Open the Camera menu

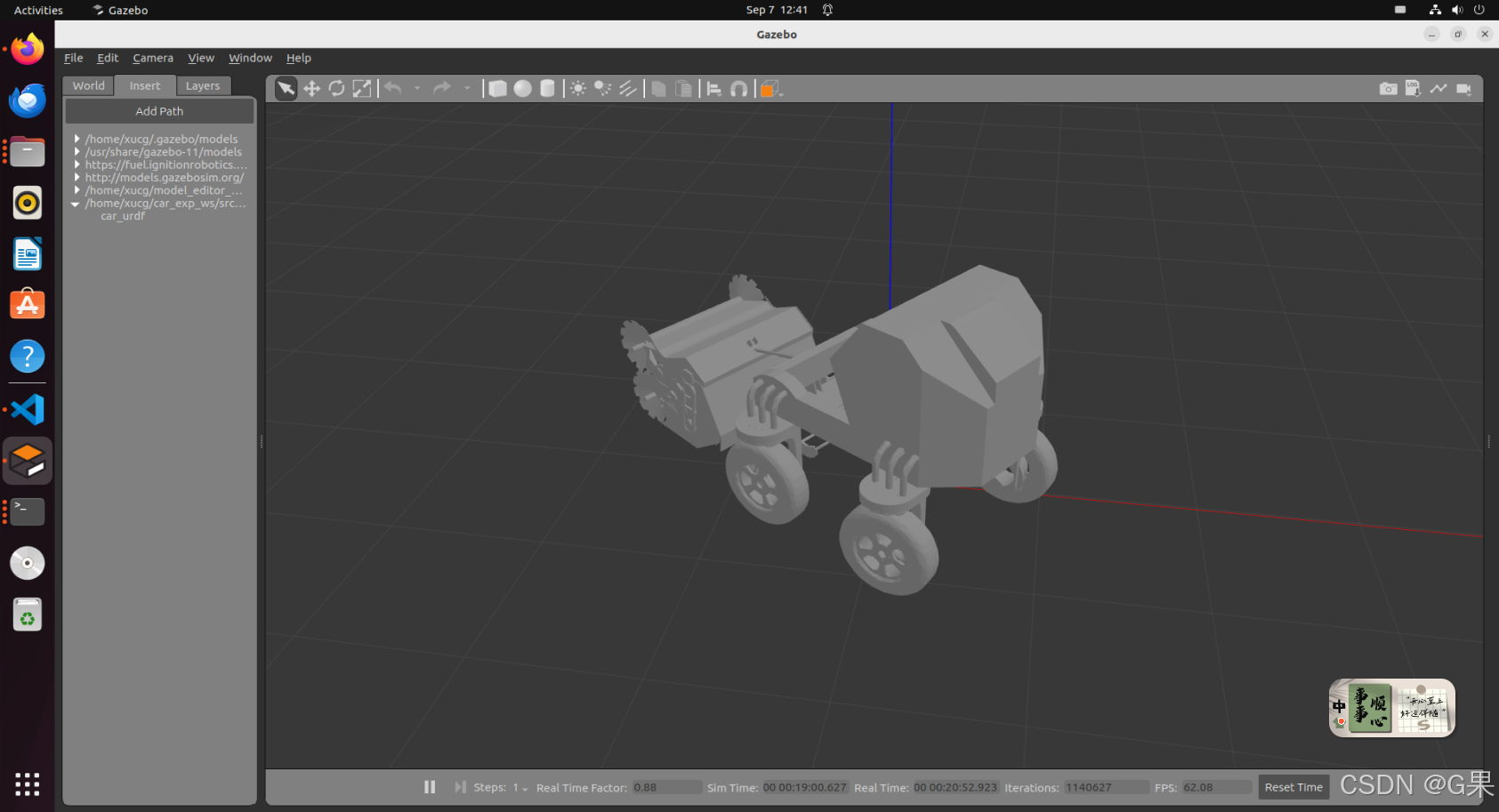point(153,58)
